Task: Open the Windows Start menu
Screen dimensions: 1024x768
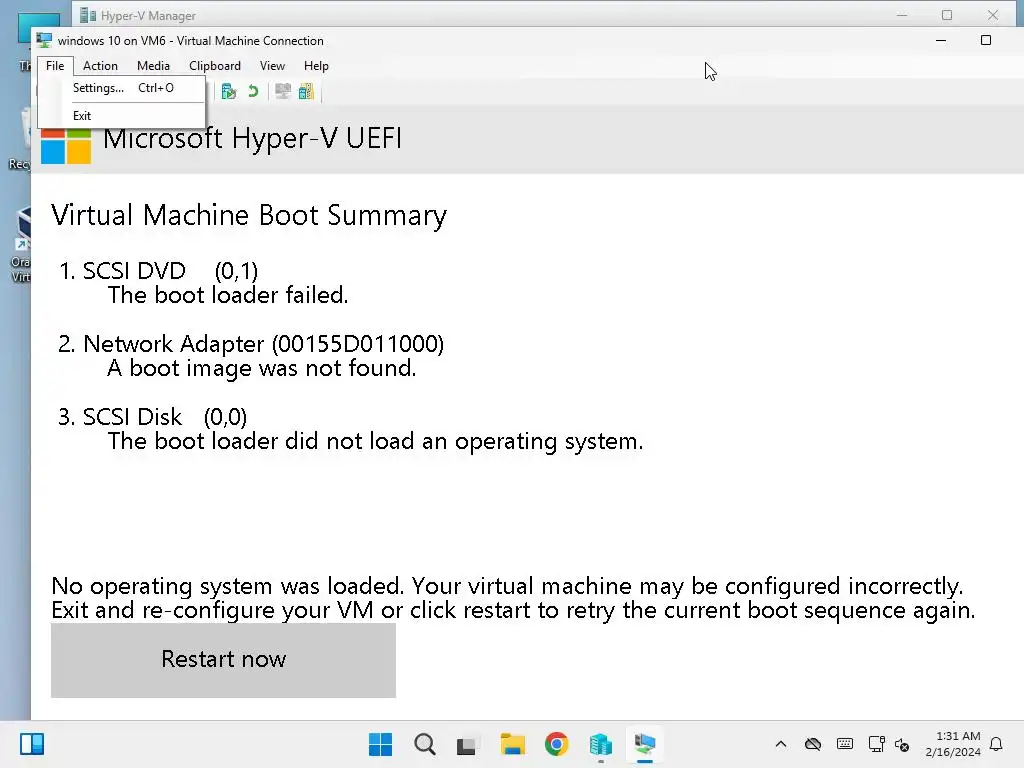Action: (381, 744)
